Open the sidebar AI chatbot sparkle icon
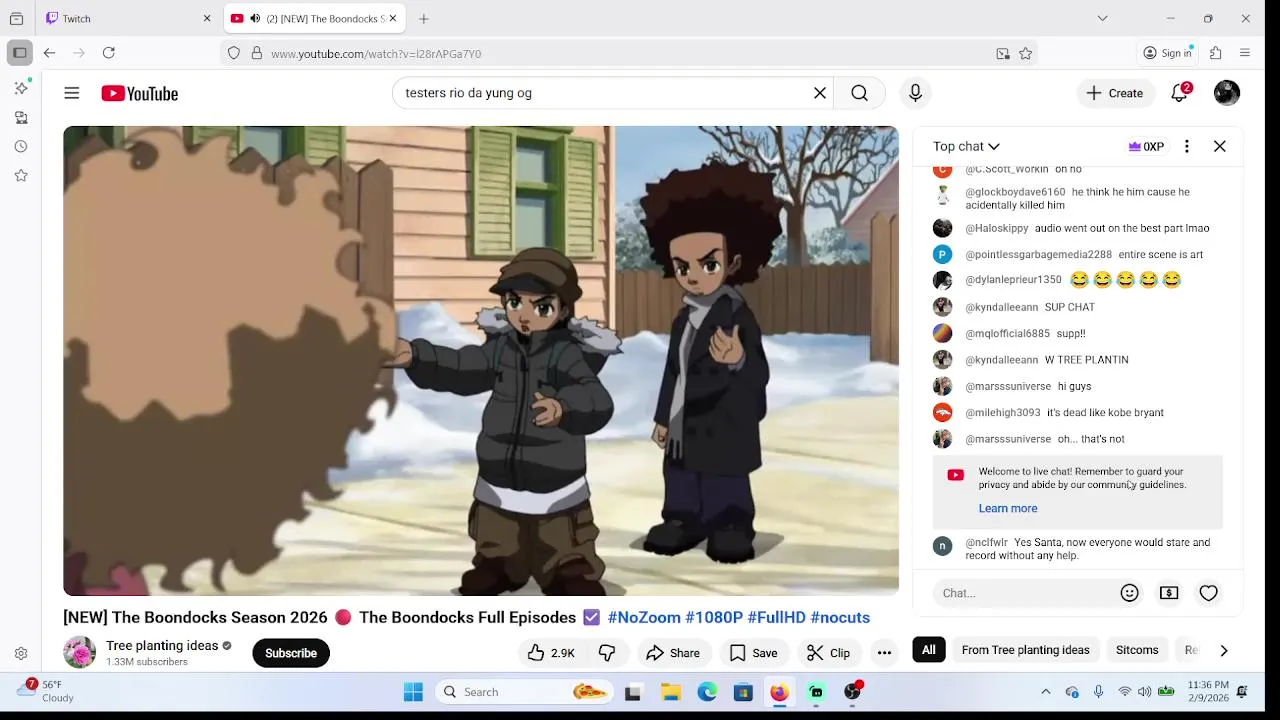 click(21, 88)
